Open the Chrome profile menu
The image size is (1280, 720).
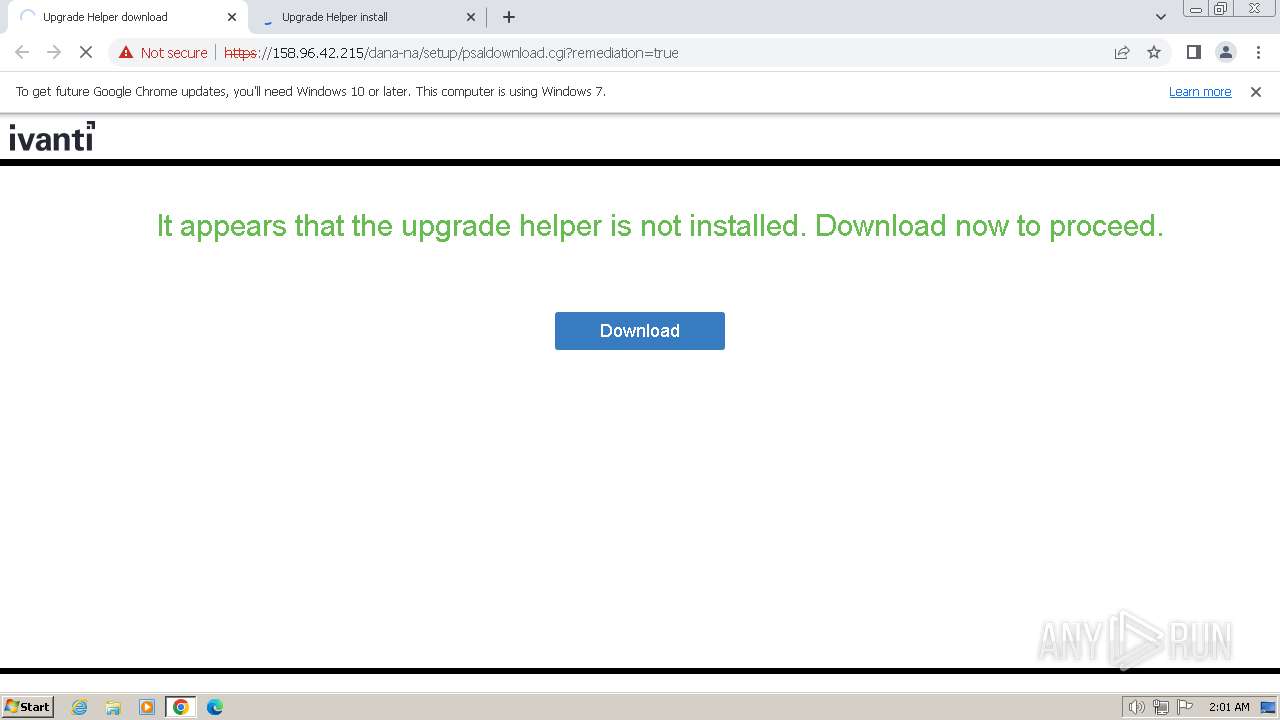1226,53
